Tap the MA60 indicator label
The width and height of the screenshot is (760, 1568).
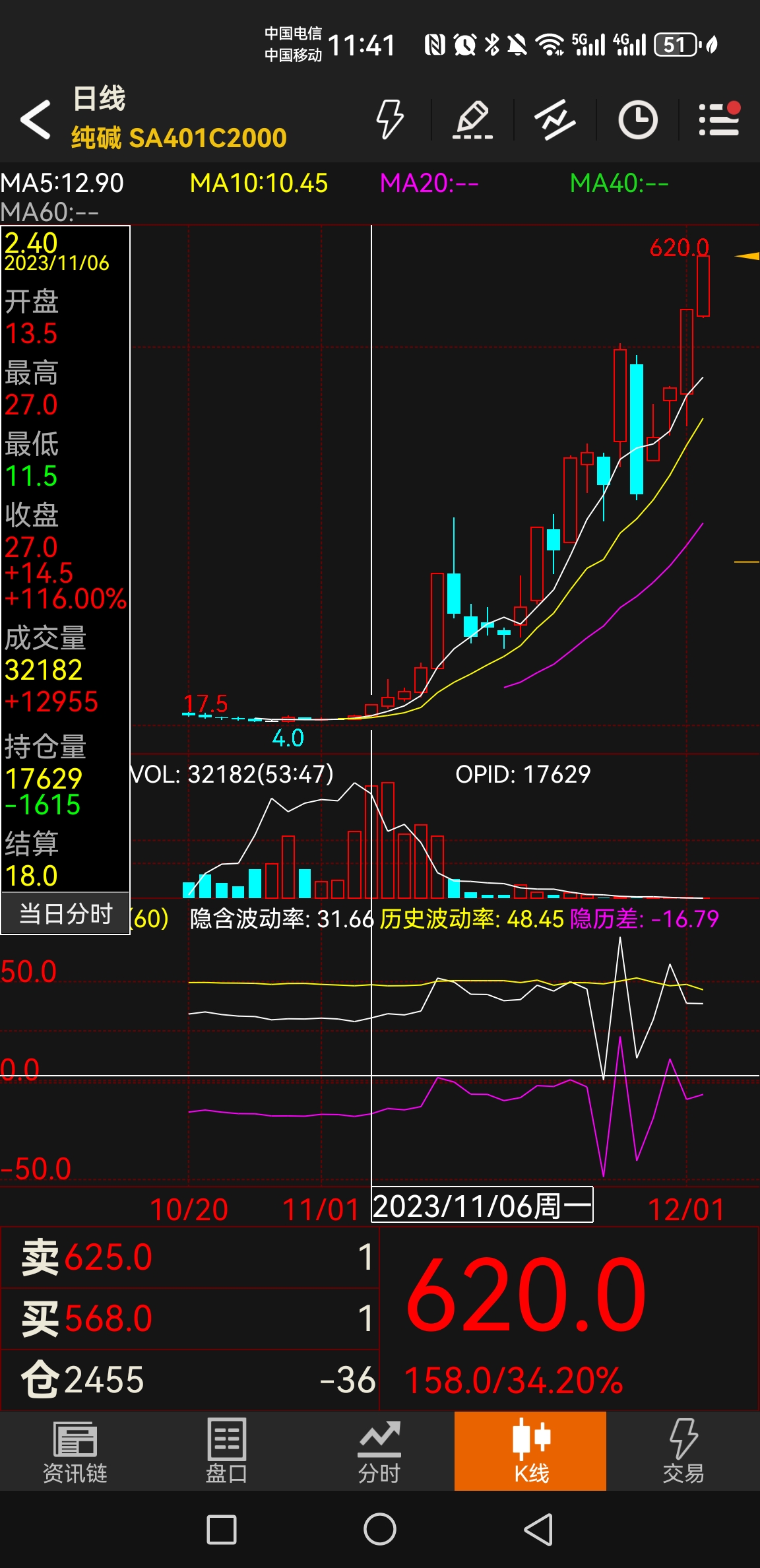(x=49, y=212)
